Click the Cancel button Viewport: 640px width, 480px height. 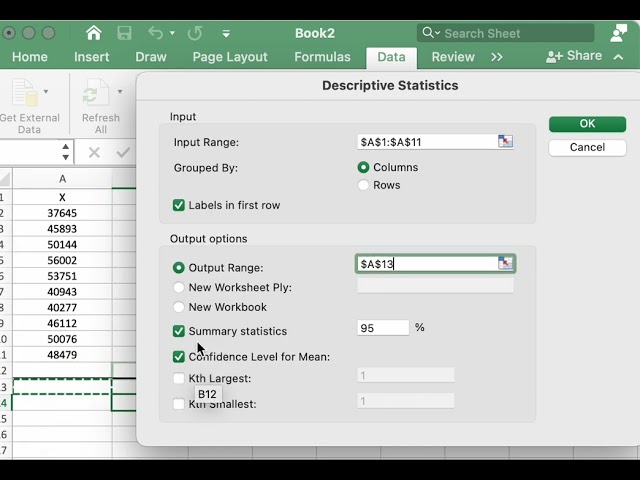pos(587,147)
